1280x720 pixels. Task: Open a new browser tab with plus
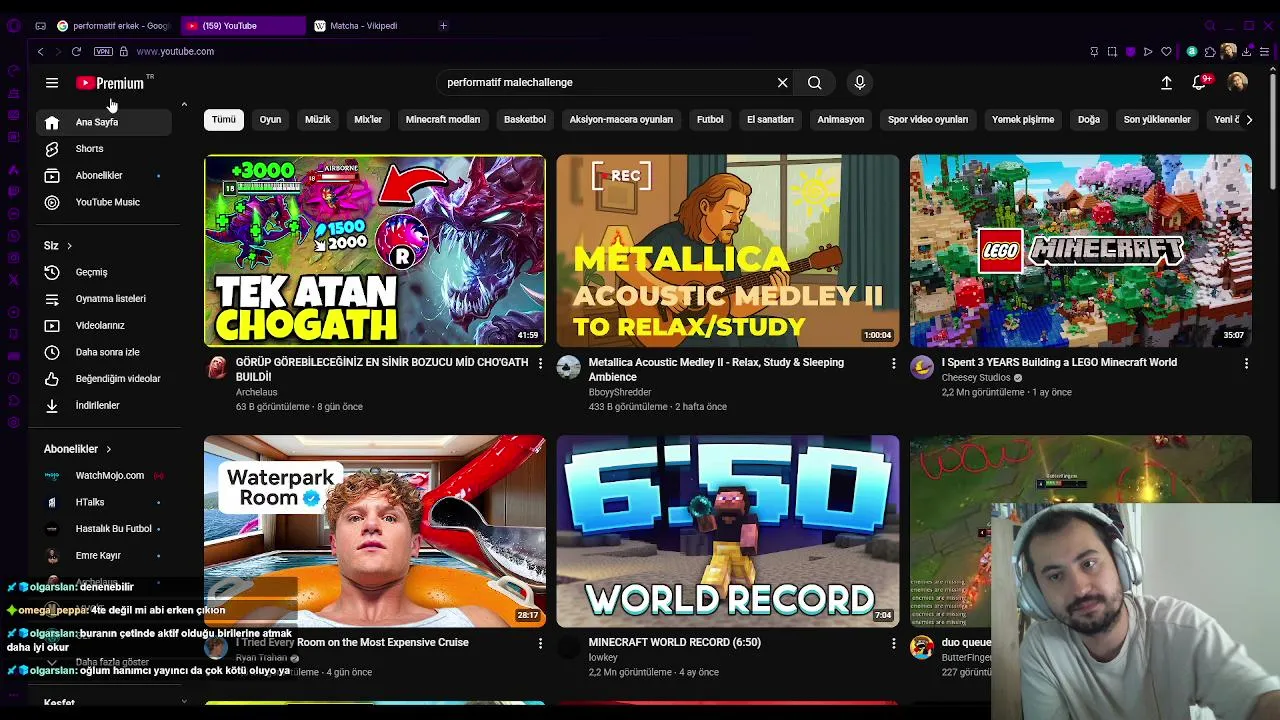443,25
